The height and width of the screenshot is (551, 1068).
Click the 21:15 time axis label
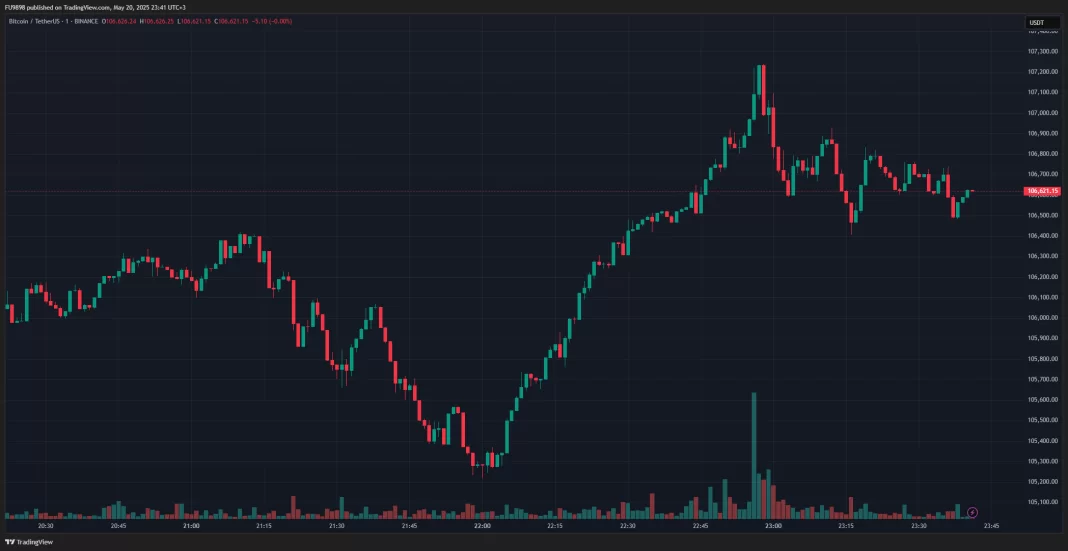264,525
